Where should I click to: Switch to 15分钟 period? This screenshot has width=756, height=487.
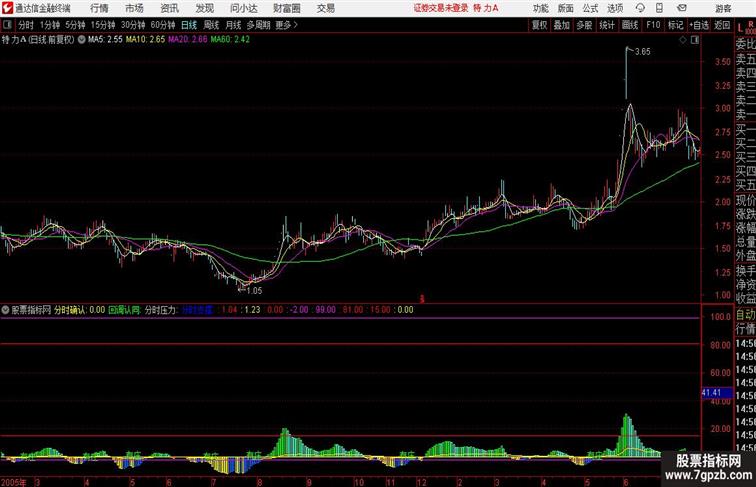(103, 25)
